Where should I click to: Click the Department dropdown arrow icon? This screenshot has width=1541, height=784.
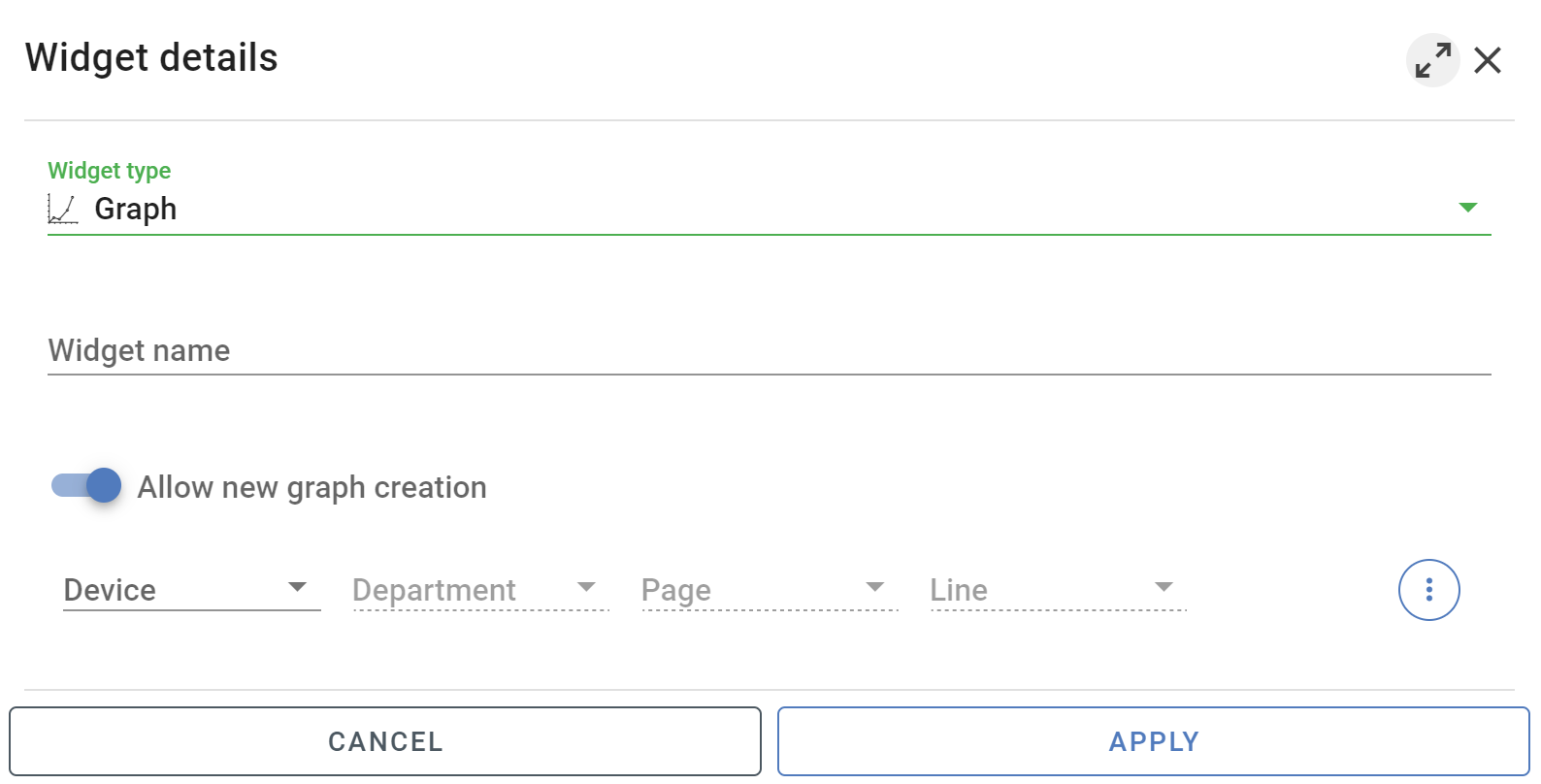pos(586,587)
